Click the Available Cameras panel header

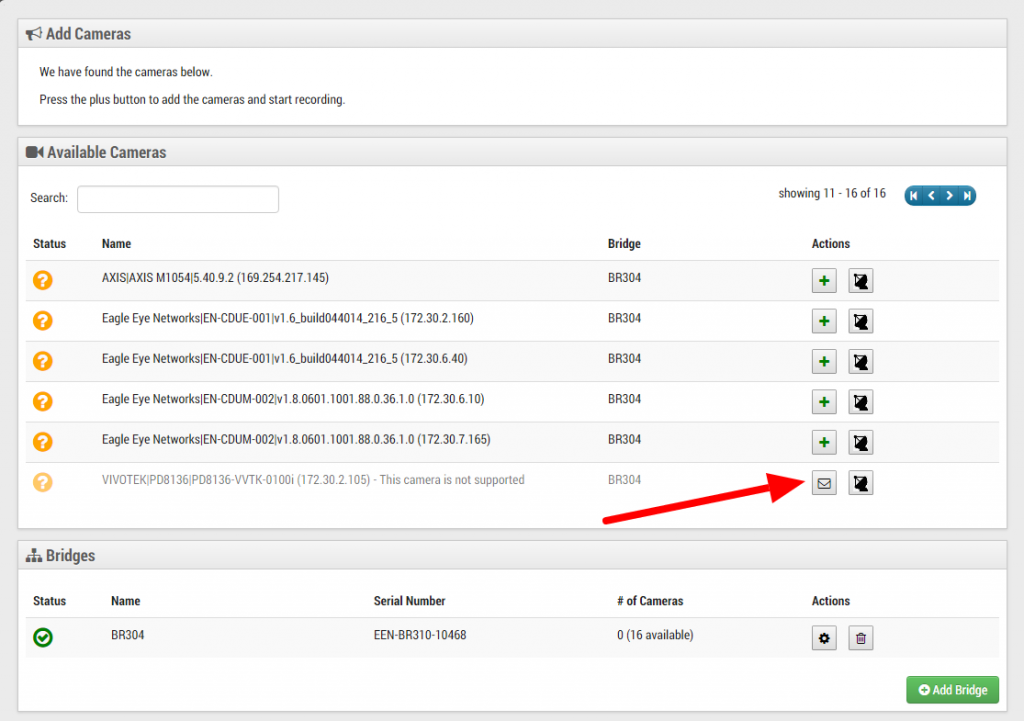[512, 152]
